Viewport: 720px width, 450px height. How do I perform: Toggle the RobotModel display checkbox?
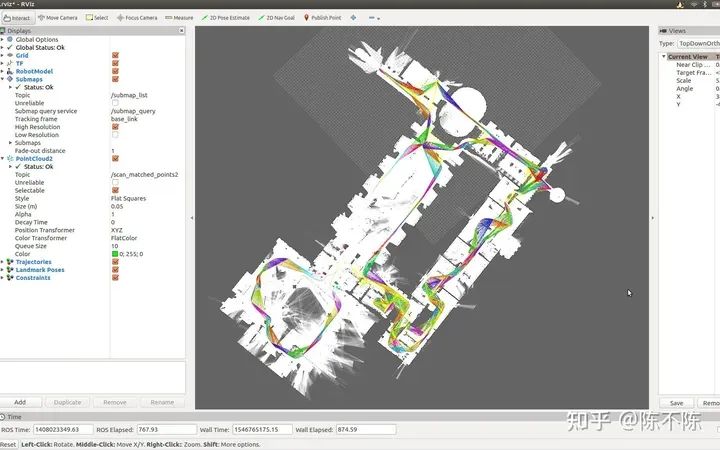point(115,71)
